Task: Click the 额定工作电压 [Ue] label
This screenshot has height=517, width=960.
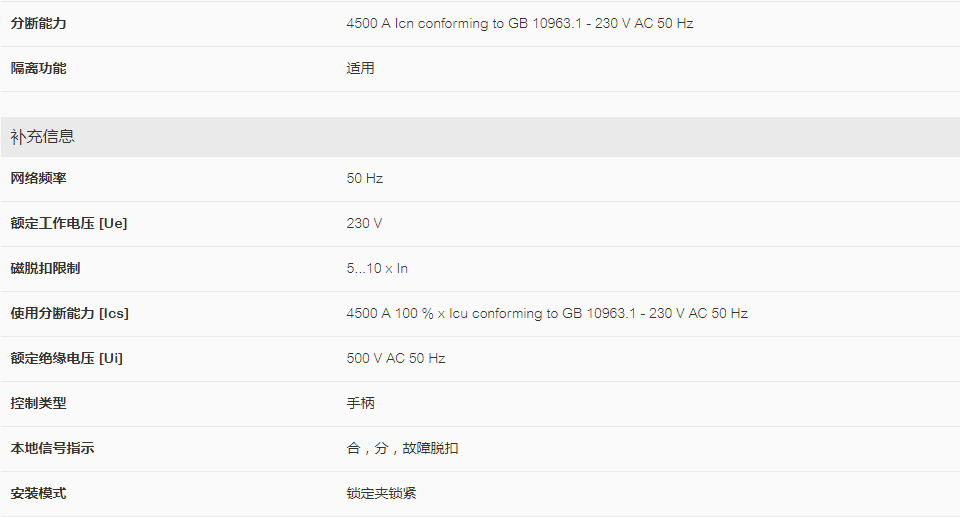Action: [69, 224]
